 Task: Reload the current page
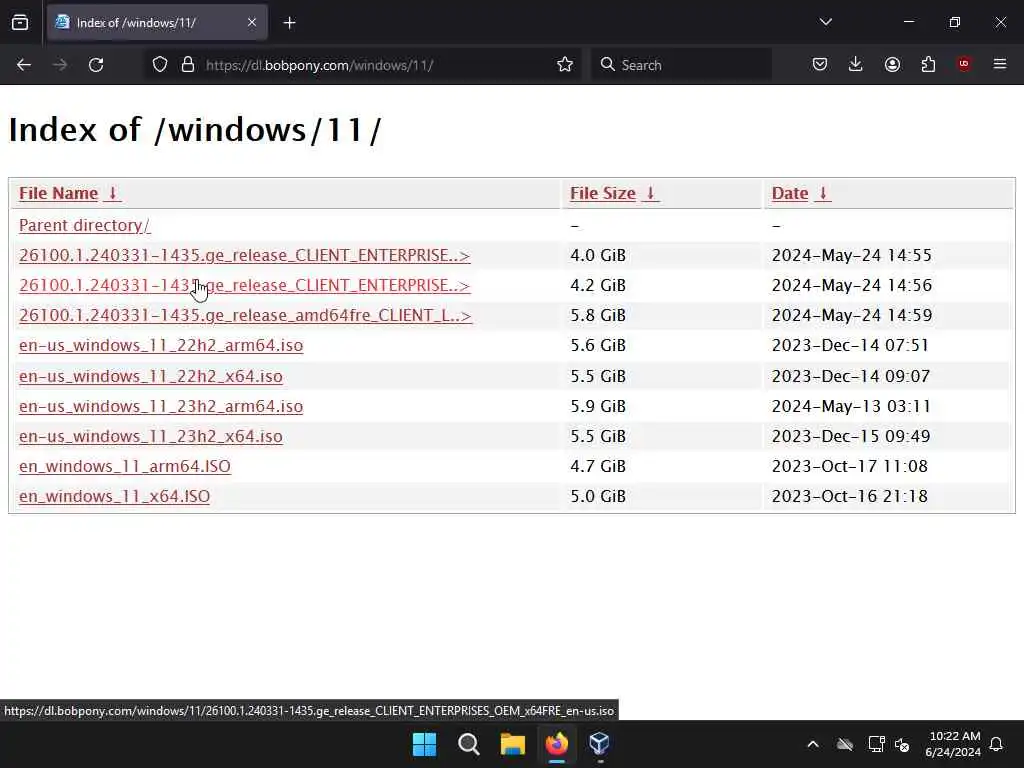pos(96,65)
